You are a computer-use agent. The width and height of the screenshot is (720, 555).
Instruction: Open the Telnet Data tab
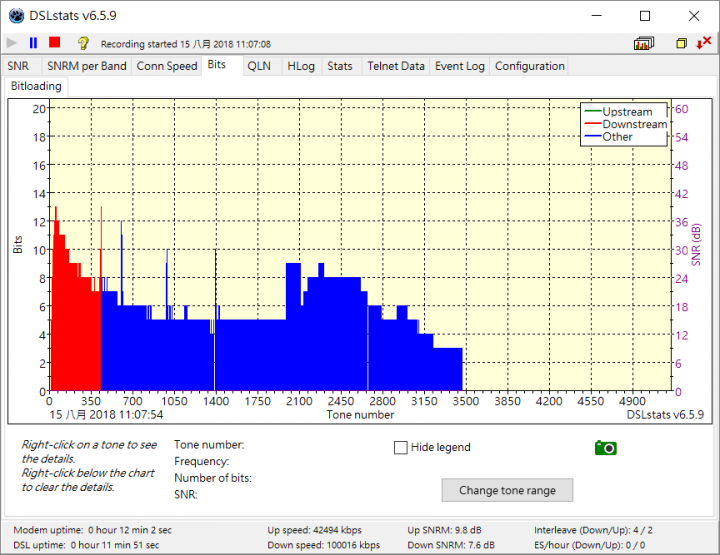click(x=396, y=66)
